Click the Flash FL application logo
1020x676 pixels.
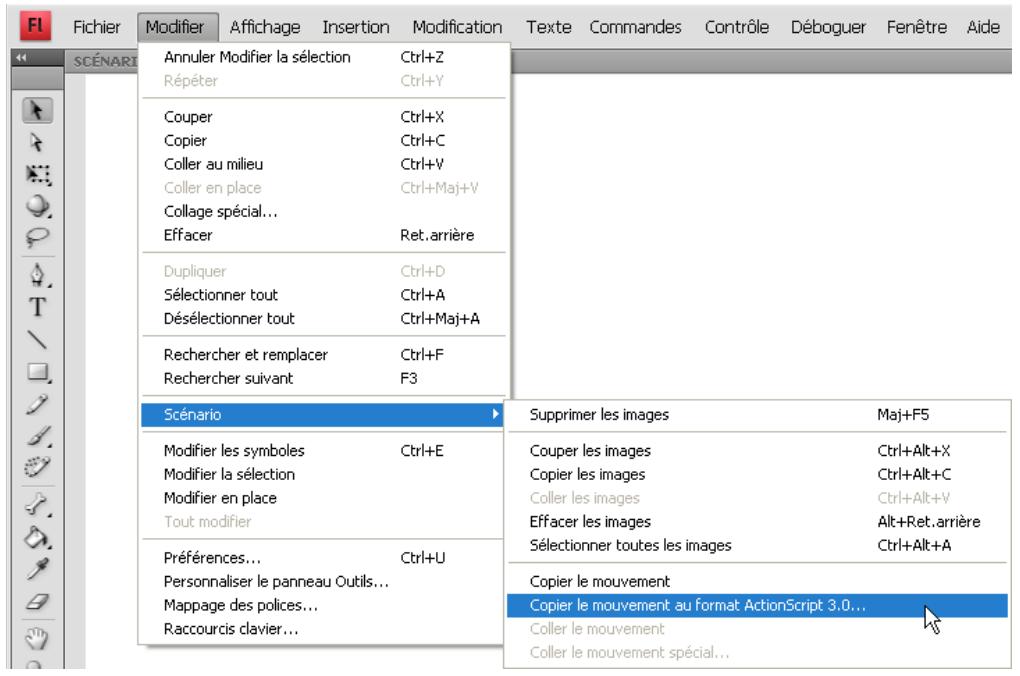(35, 27)
